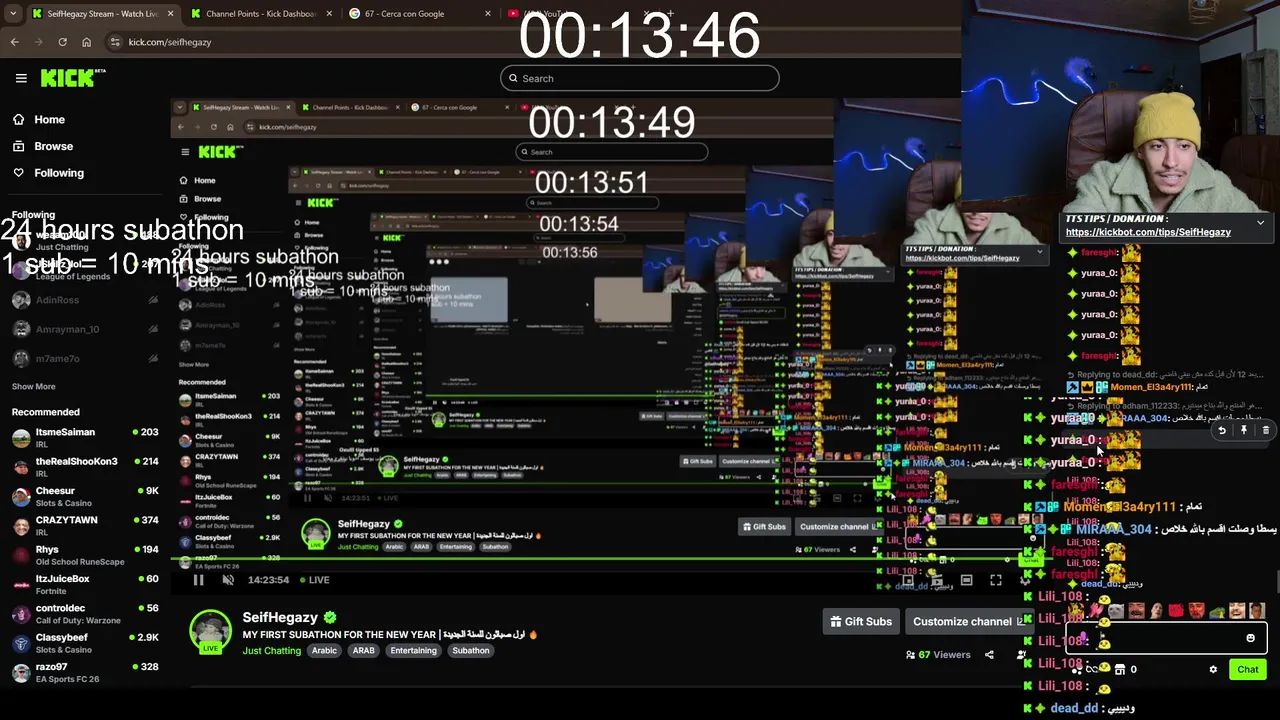
Task: Toggle theater mode in the outermost player controls
Action: pyautogui.click(x=966, y=580)
